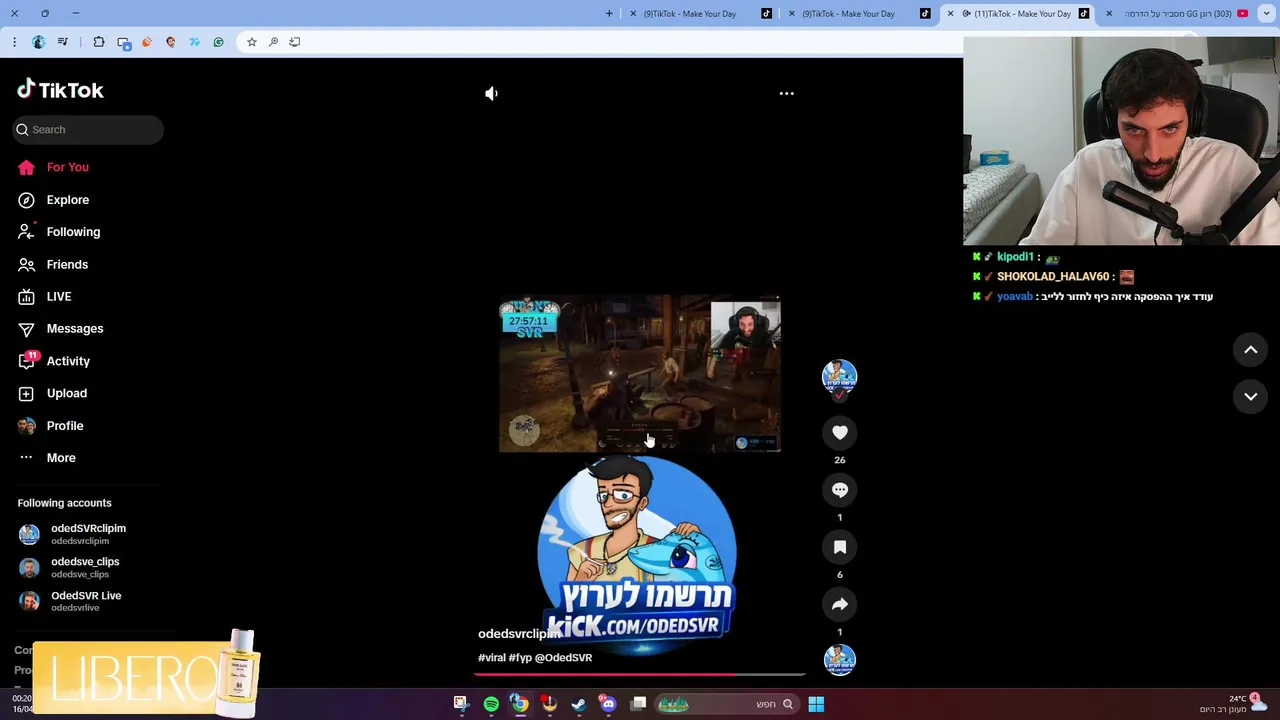Viewport: 1280px width, 720px height.
Task: Open odedSVRclipim following account
Action: 72,534
